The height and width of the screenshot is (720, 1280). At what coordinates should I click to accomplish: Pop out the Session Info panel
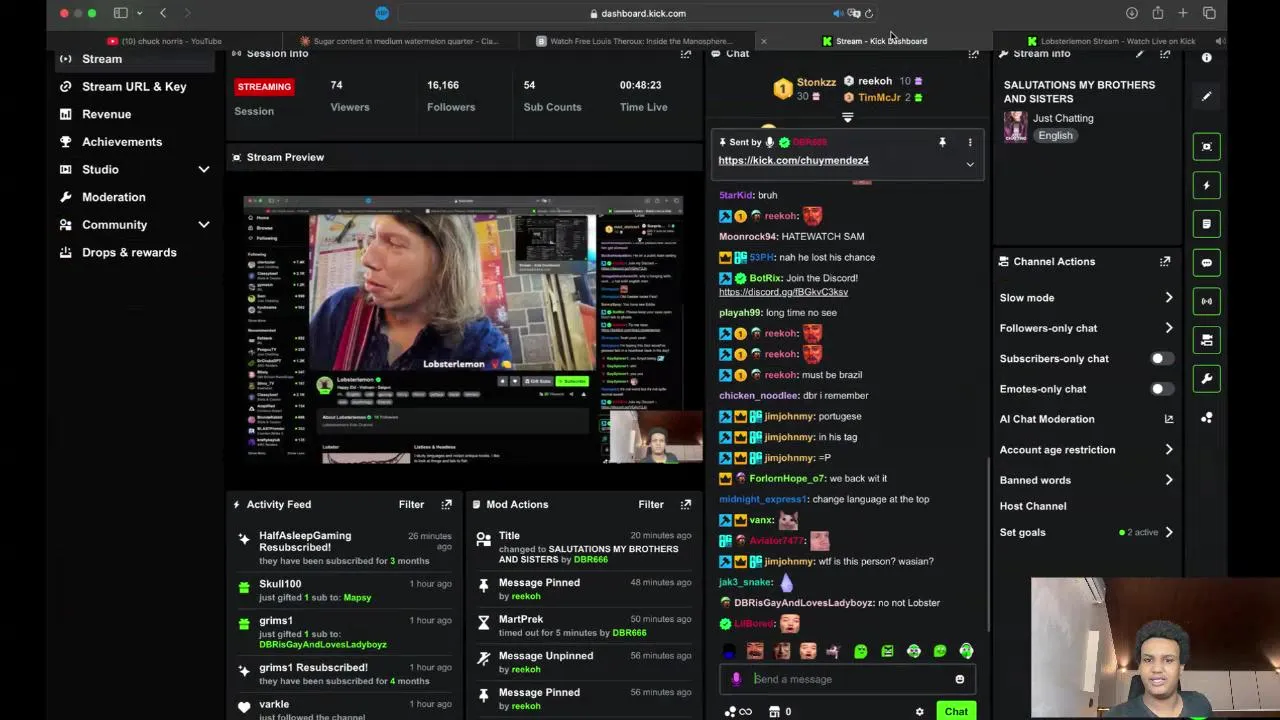(685, 54)
